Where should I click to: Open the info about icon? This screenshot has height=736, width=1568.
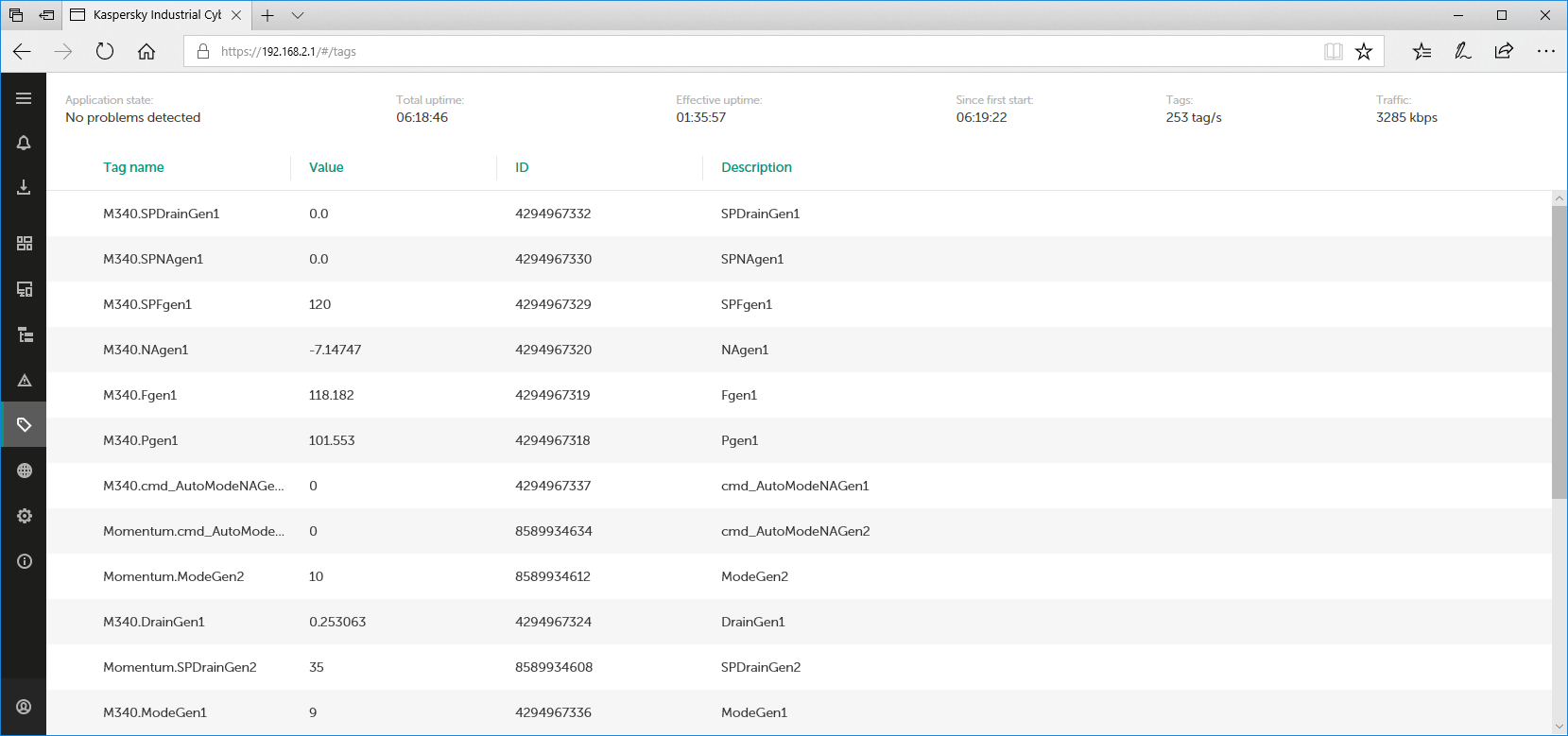pyautogui.click(x=24, y=561)
